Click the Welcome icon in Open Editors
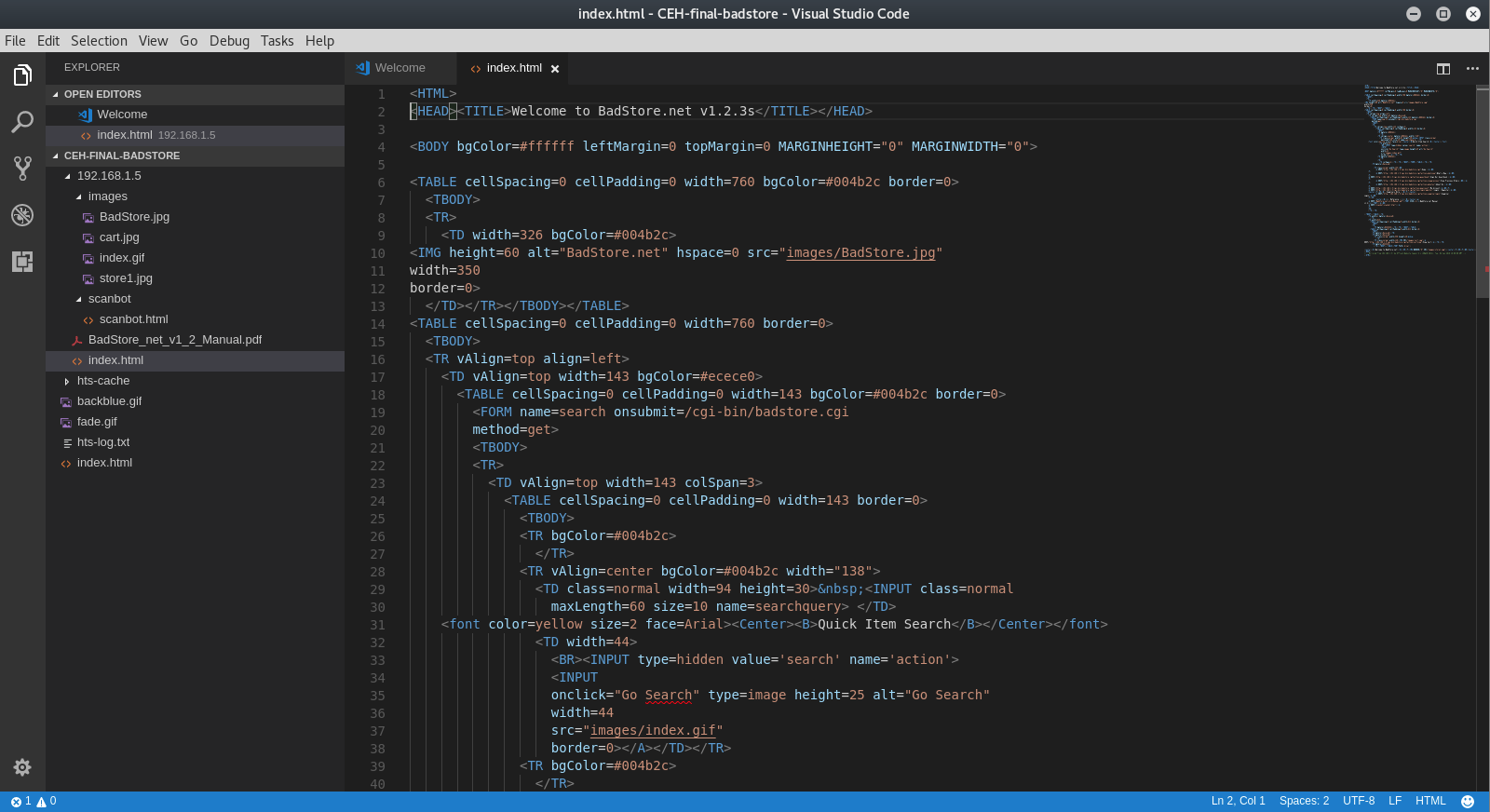The image size is (1490, 812). tap(86, 115)
